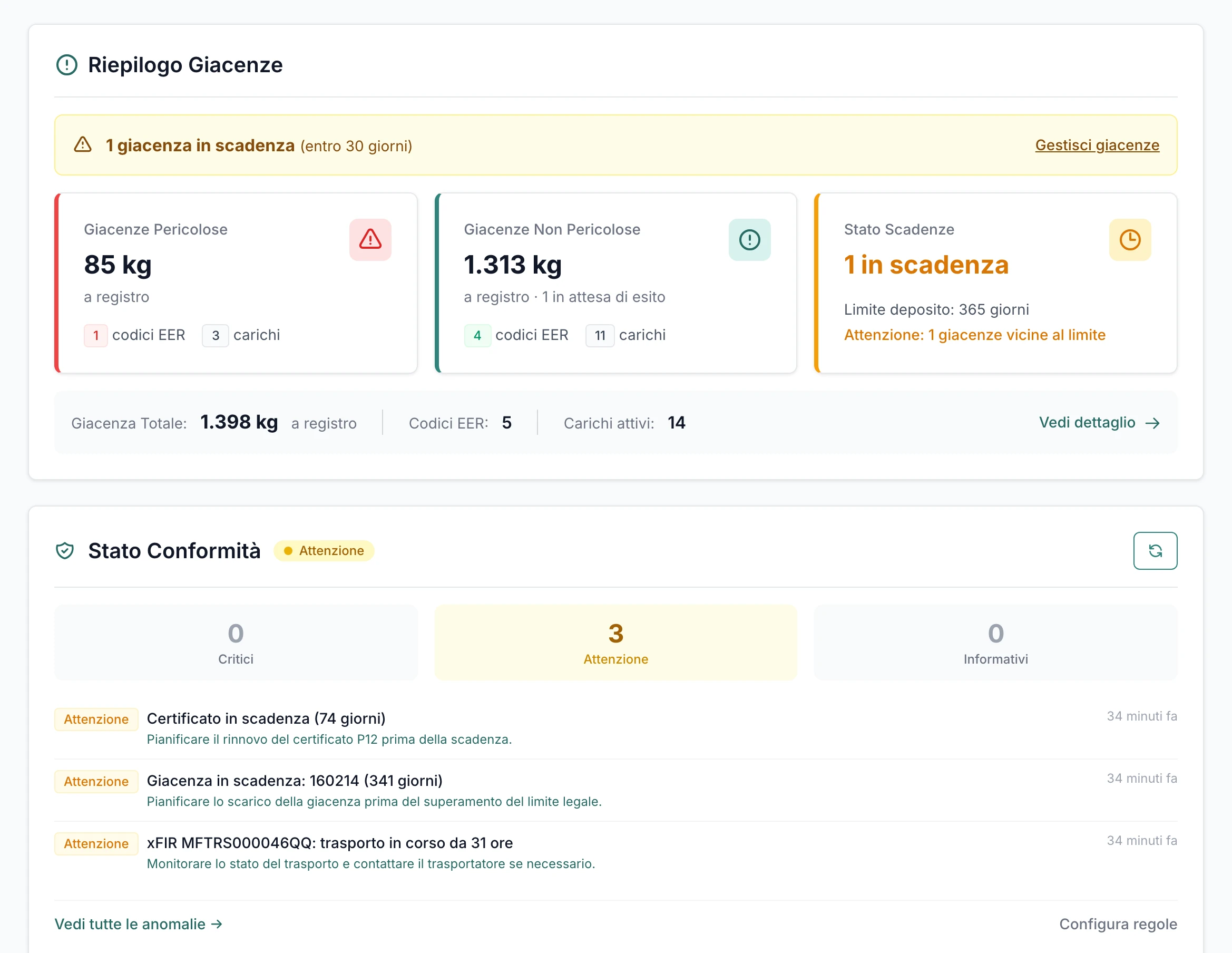
Task: Click the red 1 codici EER badge
Action: coord(96,336)
